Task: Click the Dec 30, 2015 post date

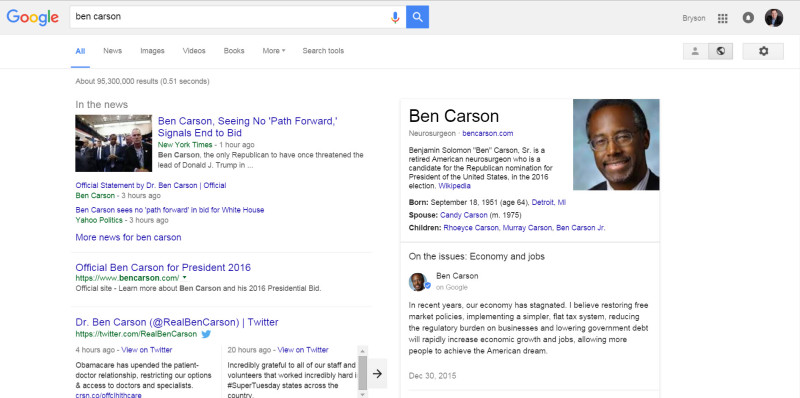Action: coord(432,376)
